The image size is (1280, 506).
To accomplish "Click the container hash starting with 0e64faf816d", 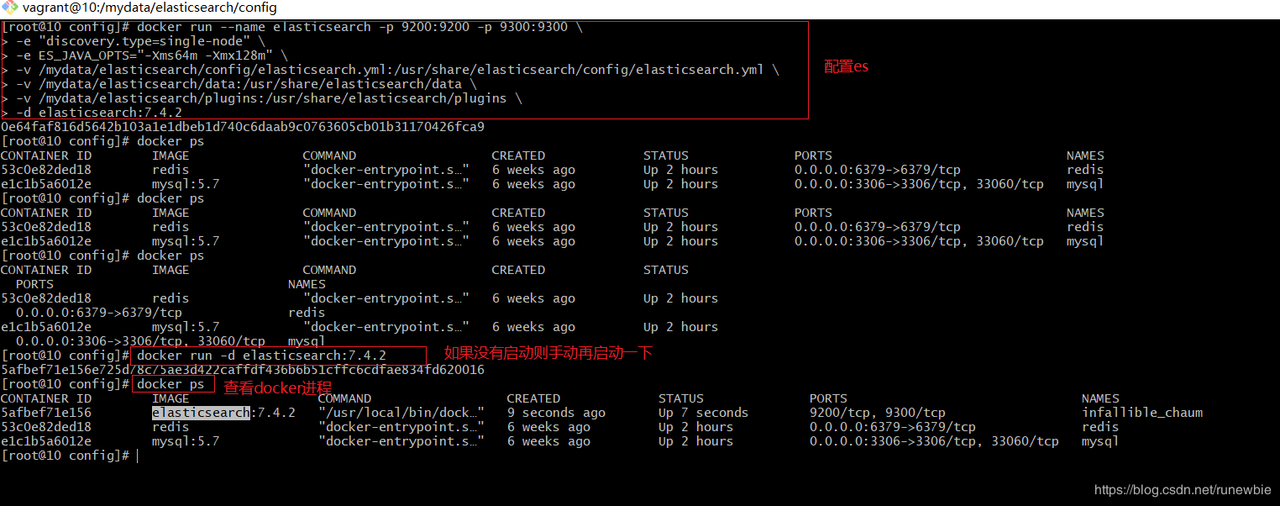I will (x=242, y=127).
